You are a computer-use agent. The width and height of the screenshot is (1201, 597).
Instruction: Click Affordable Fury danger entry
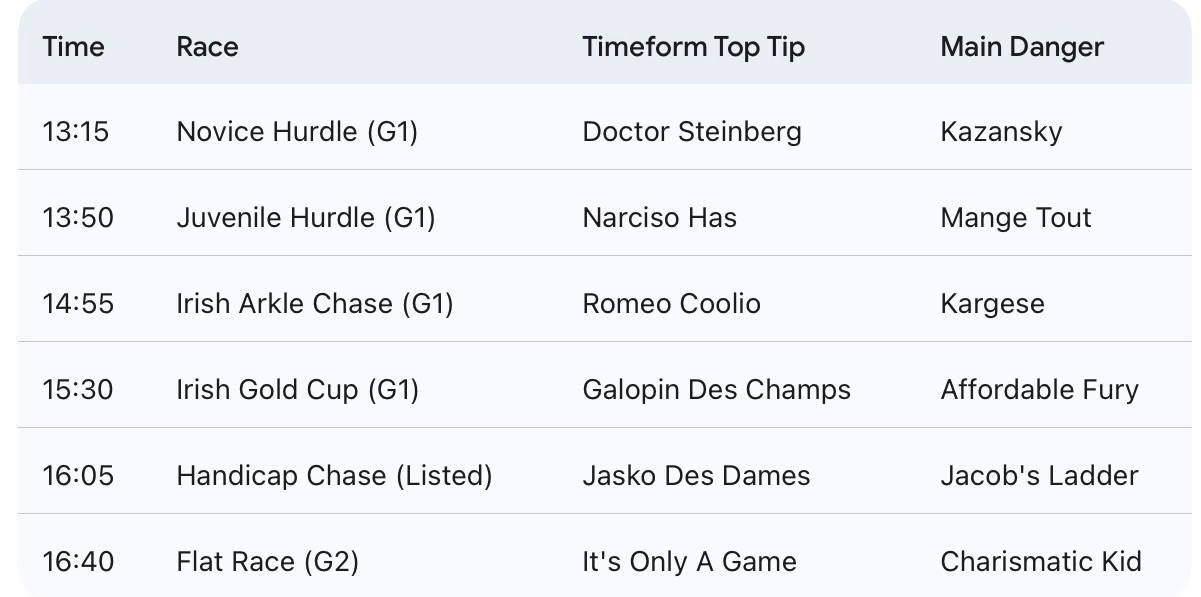(x=1039, y=390)
